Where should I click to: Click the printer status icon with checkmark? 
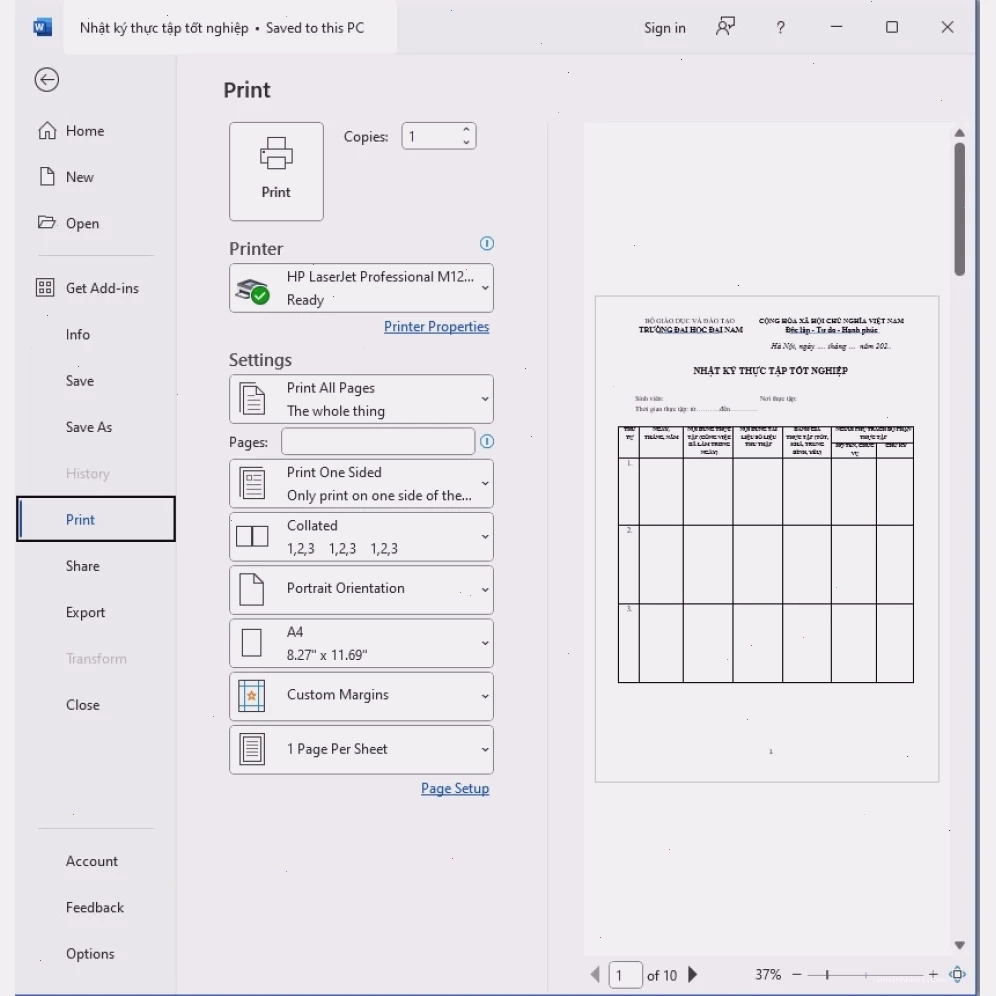coord(252,291)
